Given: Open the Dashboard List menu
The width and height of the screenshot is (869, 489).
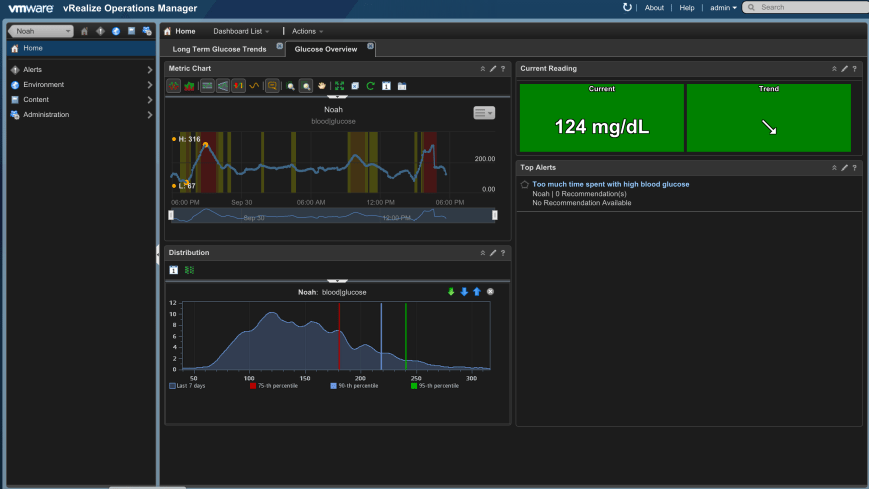Looking at the screenshot, I should [x=241, y=31].
